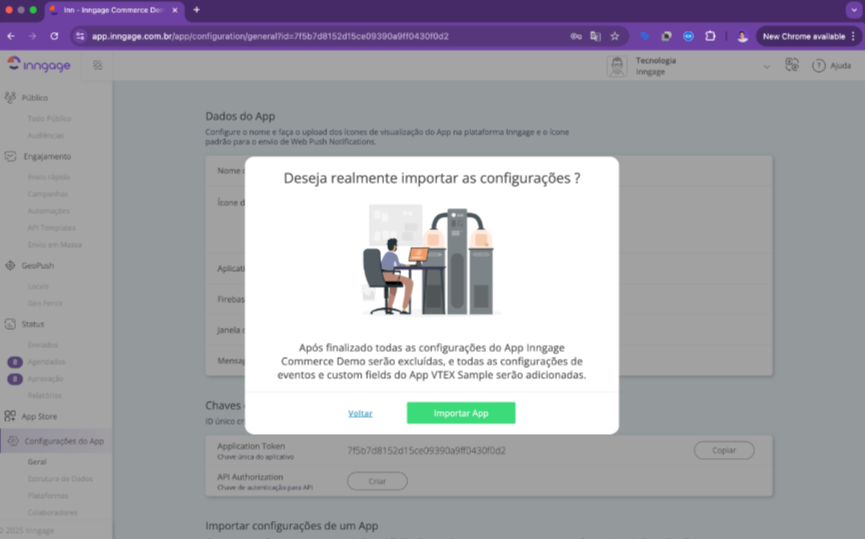Open API Templates in sidebar
This screenshot has width=865, height=539.
pos(51,227)
